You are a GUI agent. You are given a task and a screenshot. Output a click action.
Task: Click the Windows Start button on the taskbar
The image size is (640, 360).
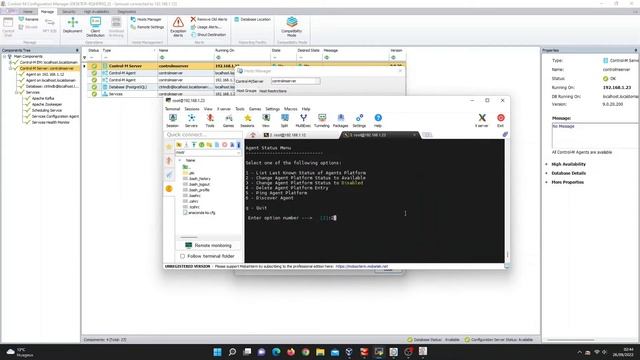click(x=218, y=352)
